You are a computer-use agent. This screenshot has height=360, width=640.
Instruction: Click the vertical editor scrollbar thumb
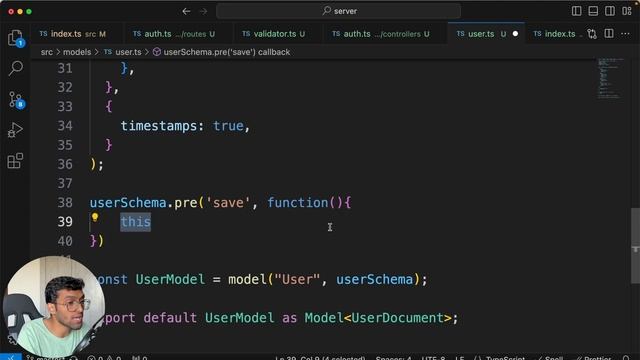pyautogui.click(x=636, y=246)
